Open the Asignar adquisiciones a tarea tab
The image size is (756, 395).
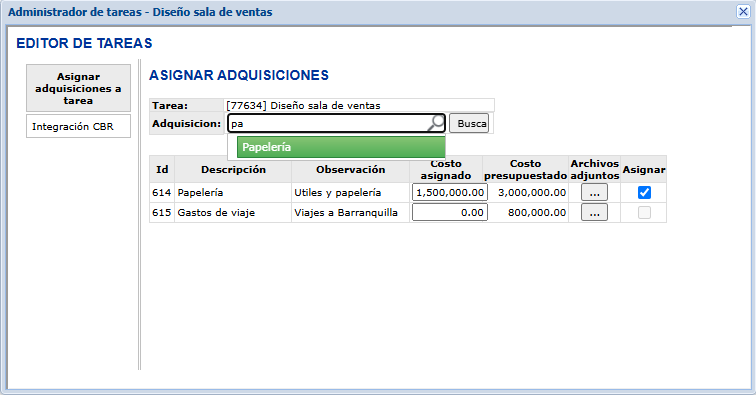[78, 88]
